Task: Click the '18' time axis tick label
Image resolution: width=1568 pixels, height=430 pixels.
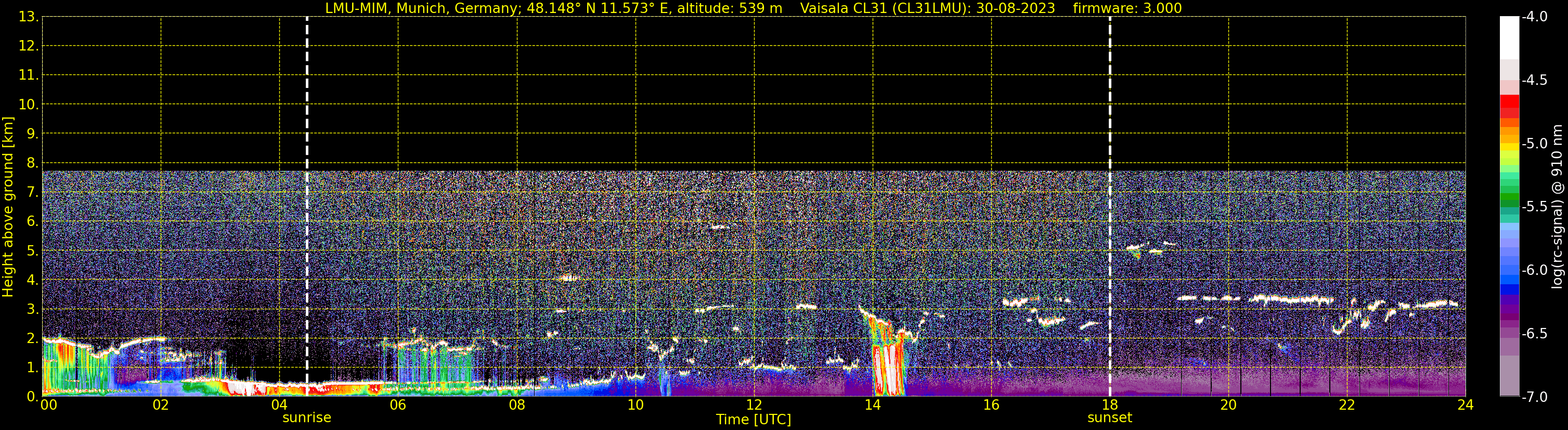Action: tap(1110, 405)
